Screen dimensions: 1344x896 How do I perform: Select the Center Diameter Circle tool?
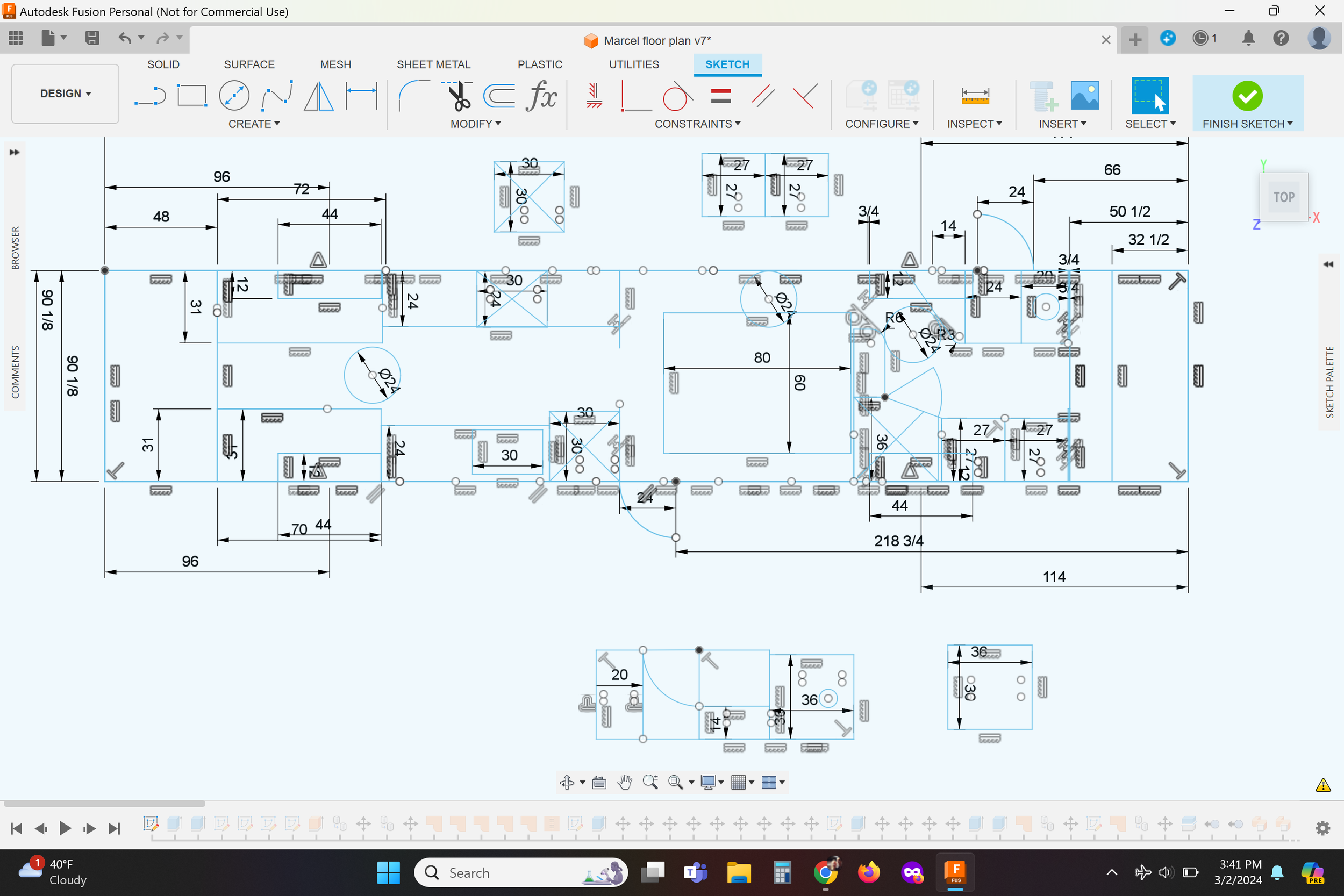(234, 96)
